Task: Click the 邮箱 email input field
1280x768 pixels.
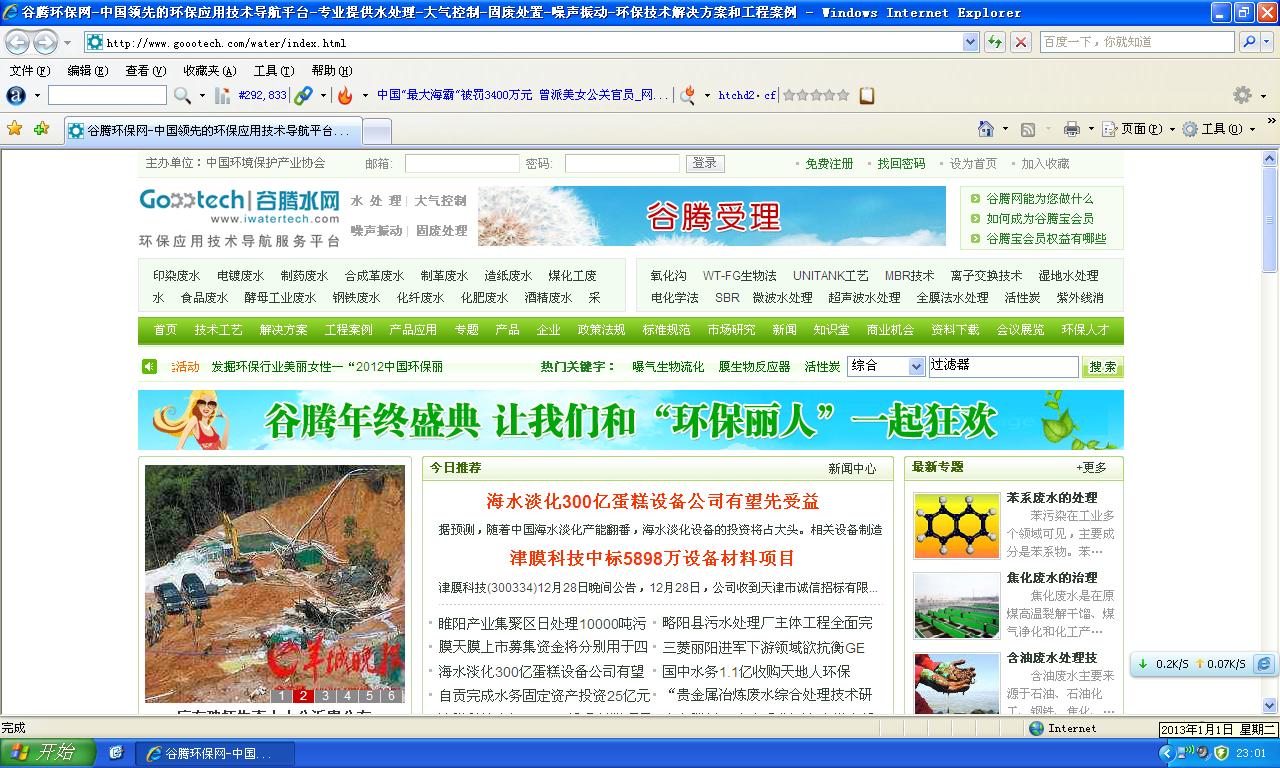Action: pyautogui.click(x=462, y=163)
